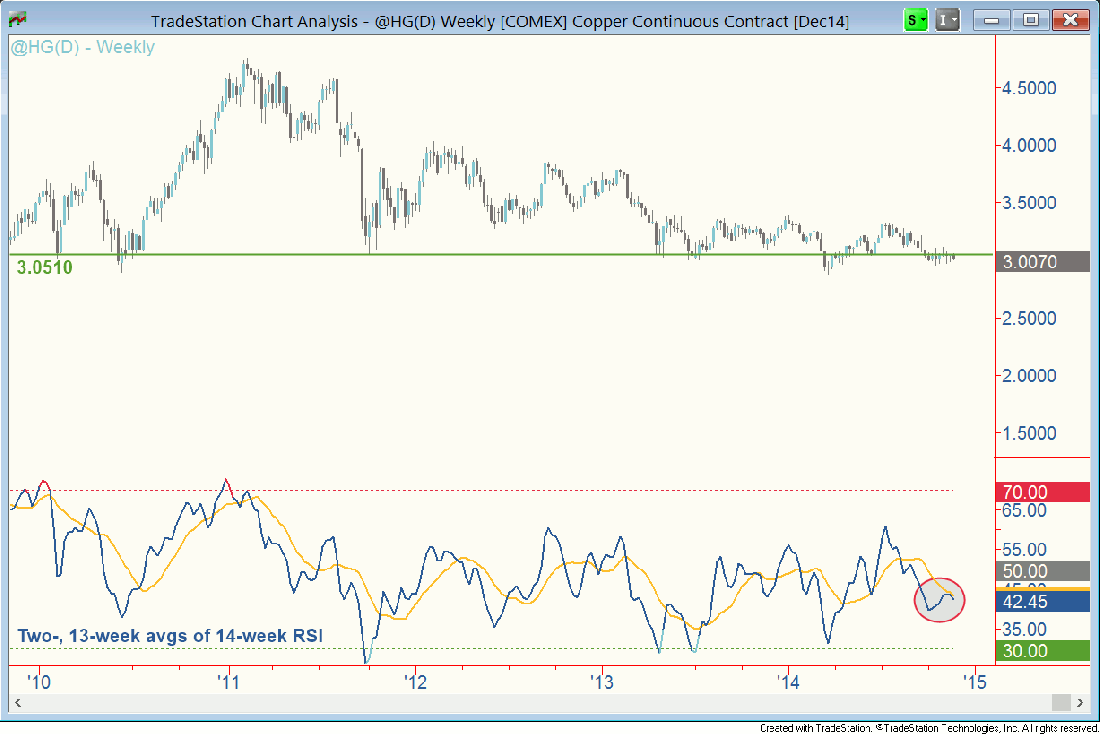The width and height of the screenshot is (1100, 734).
Task: Click the TradeStation chart icon in title bar
Action: click(x=17, y=19)
